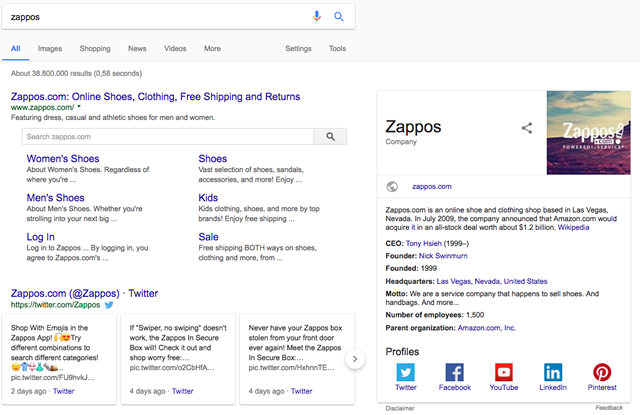640x415 pixels.
Task: Open the YouTube profile icon
Action: 504,372
